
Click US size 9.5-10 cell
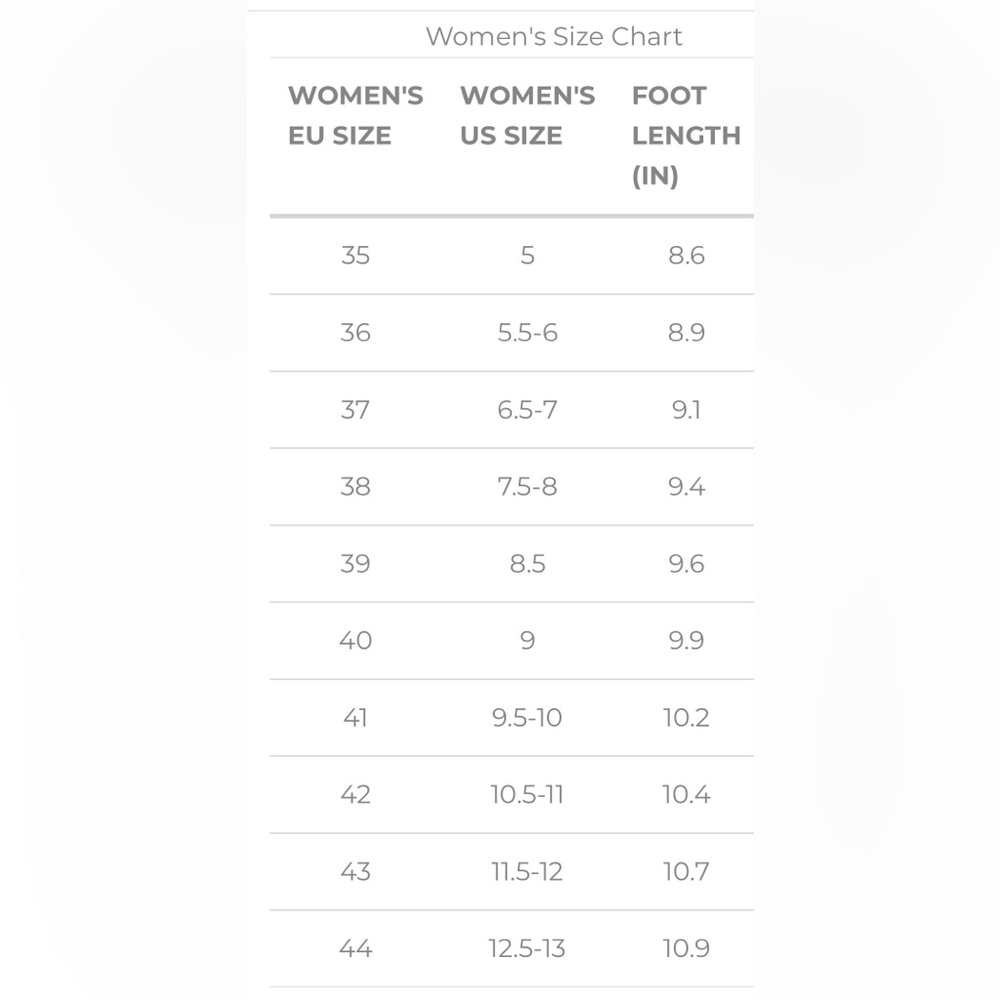pos(527,717)
